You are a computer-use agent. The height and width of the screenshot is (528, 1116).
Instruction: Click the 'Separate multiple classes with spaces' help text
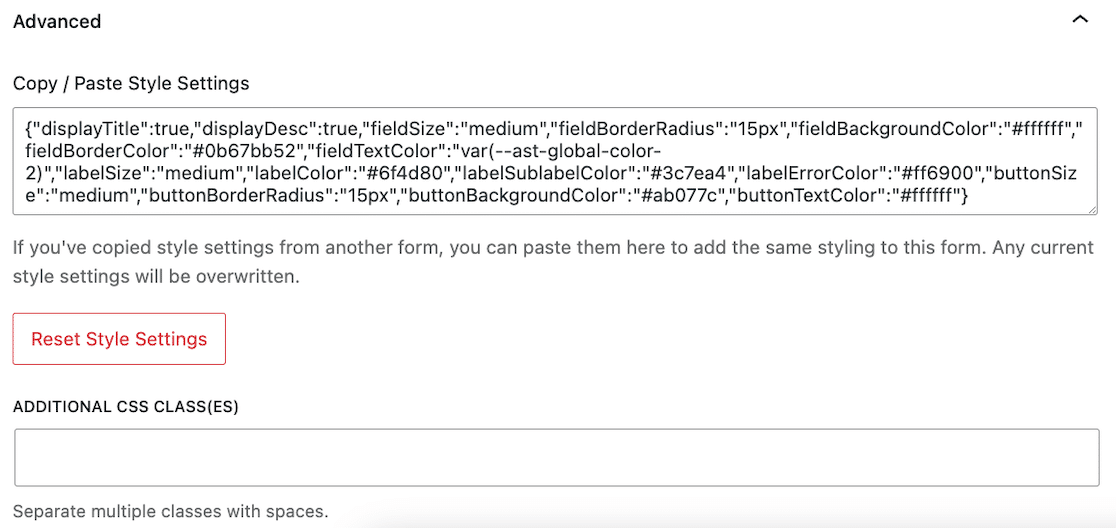tap(171, 512)
